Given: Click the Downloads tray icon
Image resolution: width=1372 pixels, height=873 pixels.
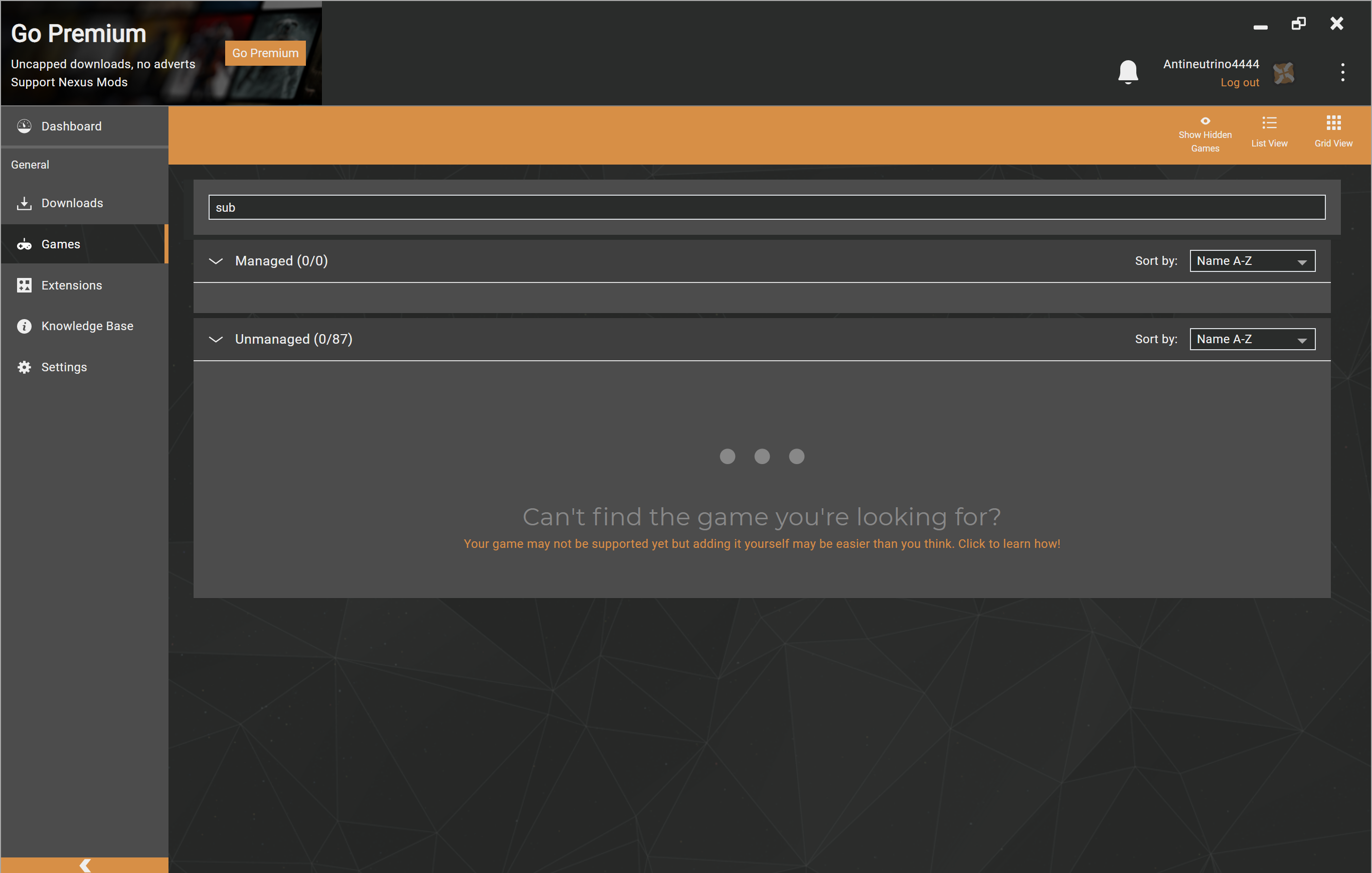Looking at the screenshot, I should coord(24,203).
